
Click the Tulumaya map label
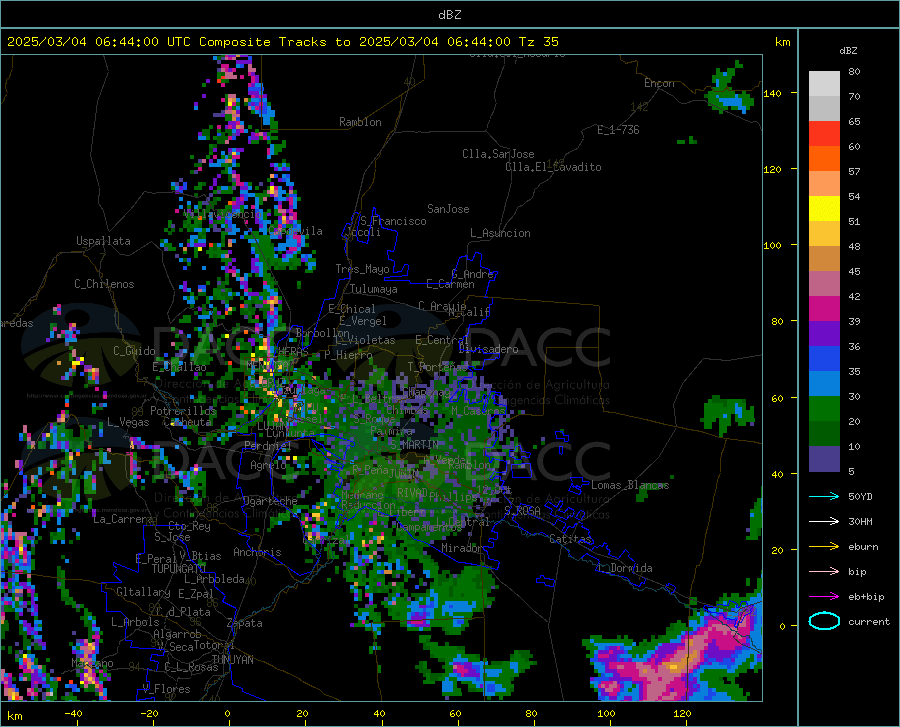pyautogui.click(x=373, y=289)
